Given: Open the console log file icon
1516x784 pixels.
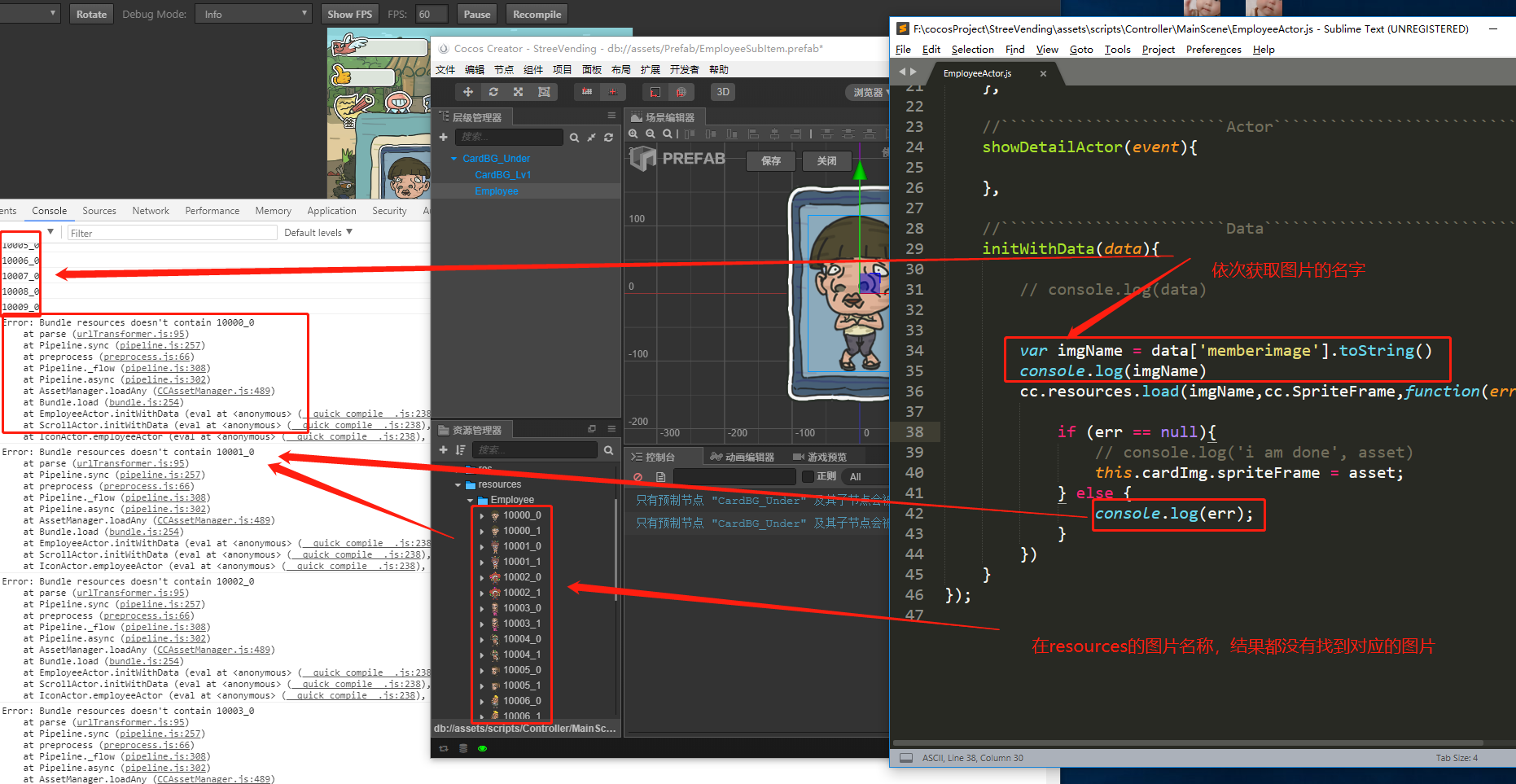Looking at the screenshot, I should tap(661, 477).
